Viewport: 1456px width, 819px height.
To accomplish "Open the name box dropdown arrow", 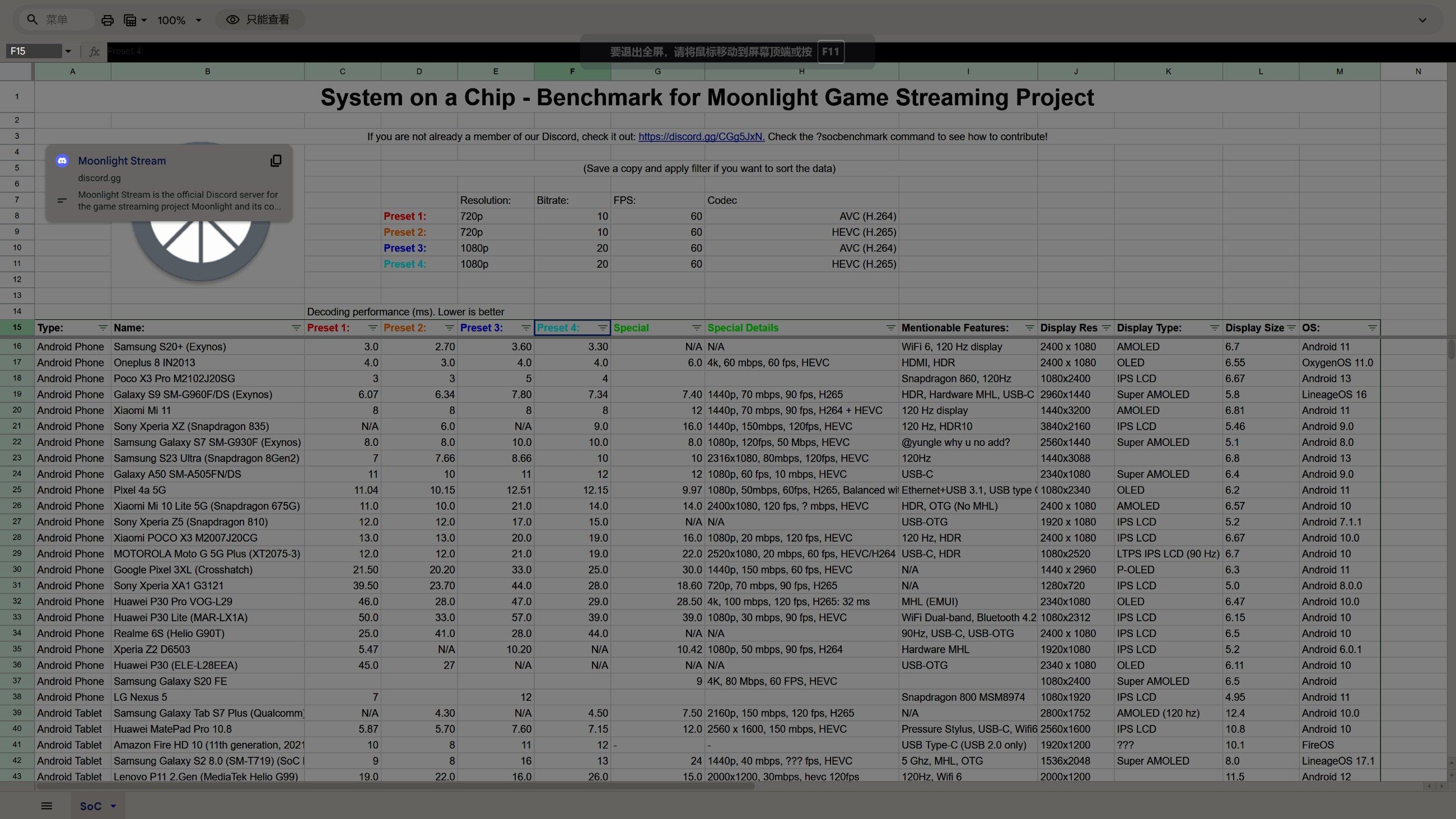I will [68, 52].
